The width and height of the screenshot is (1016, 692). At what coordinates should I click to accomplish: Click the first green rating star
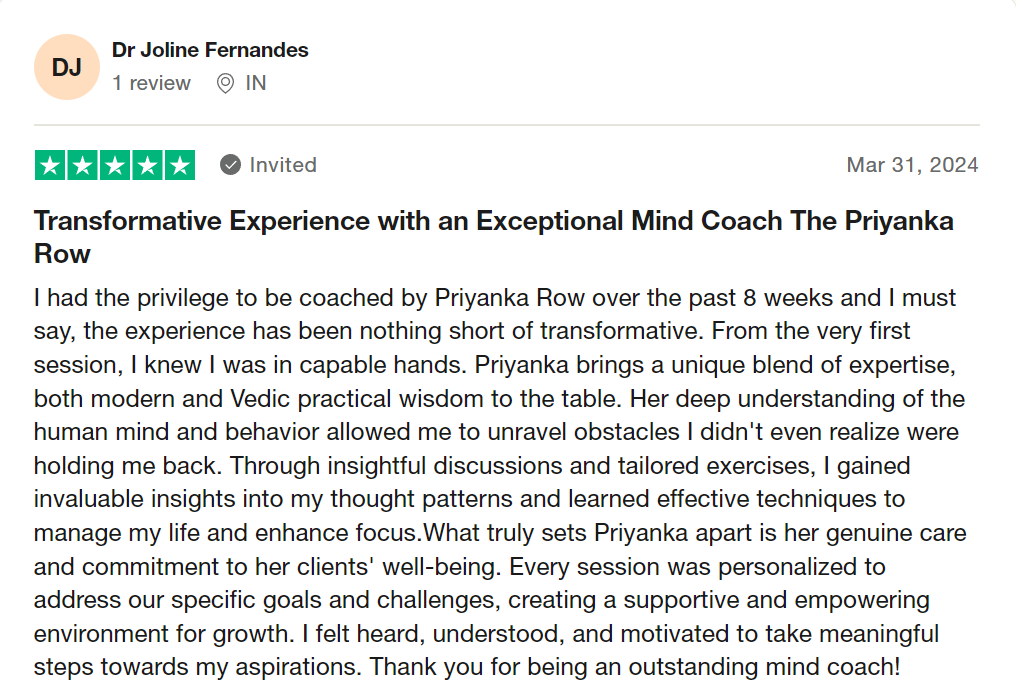click(x=50, y=165)
